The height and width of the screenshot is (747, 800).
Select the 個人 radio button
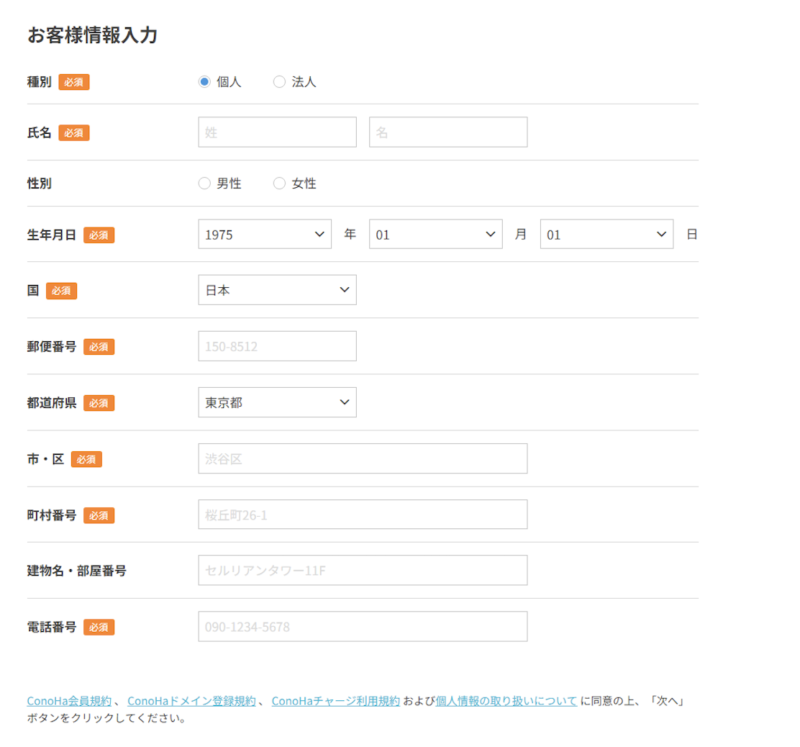coord(205,82)
